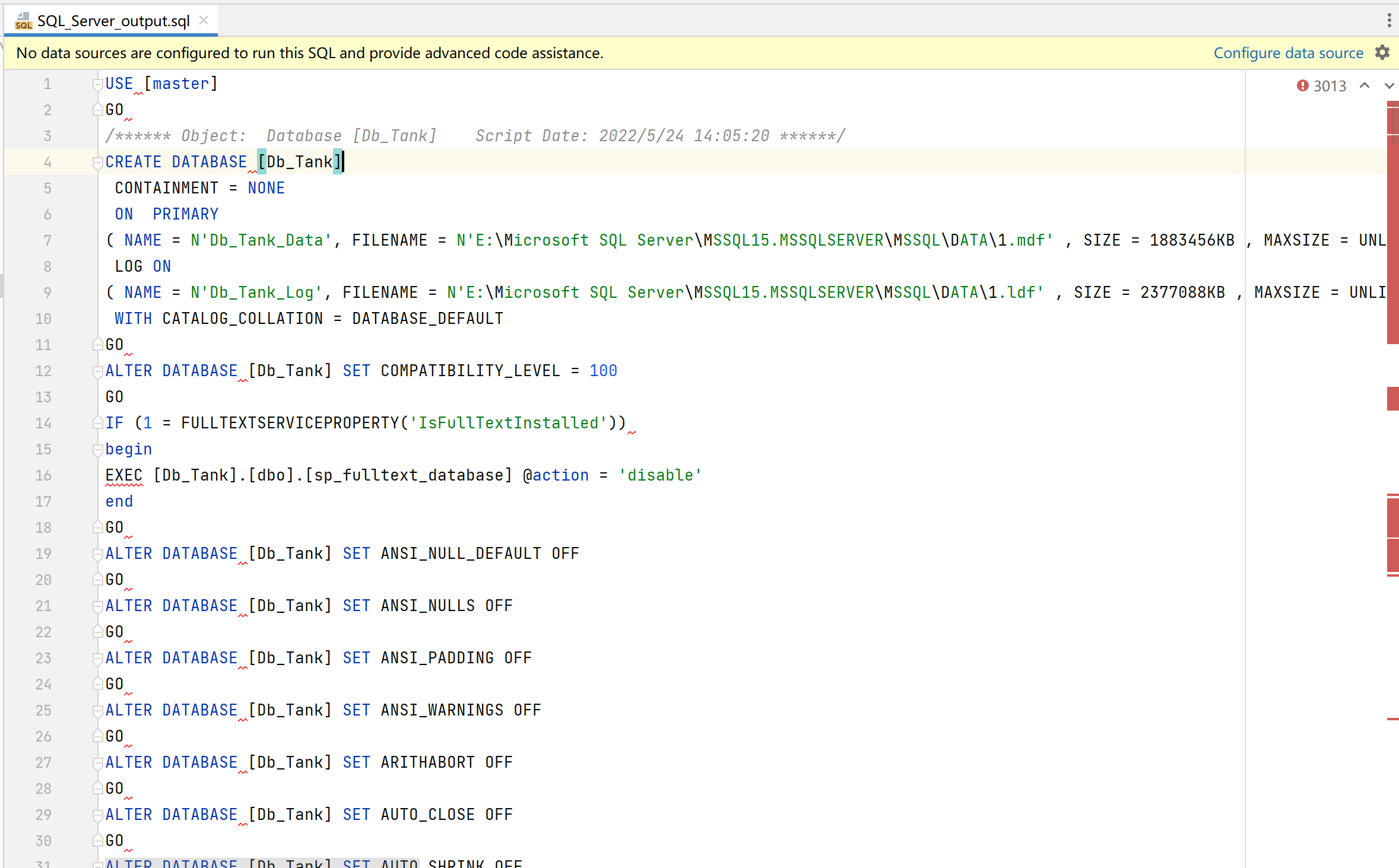Go to next highlighted error arrow

point(1389,86)
